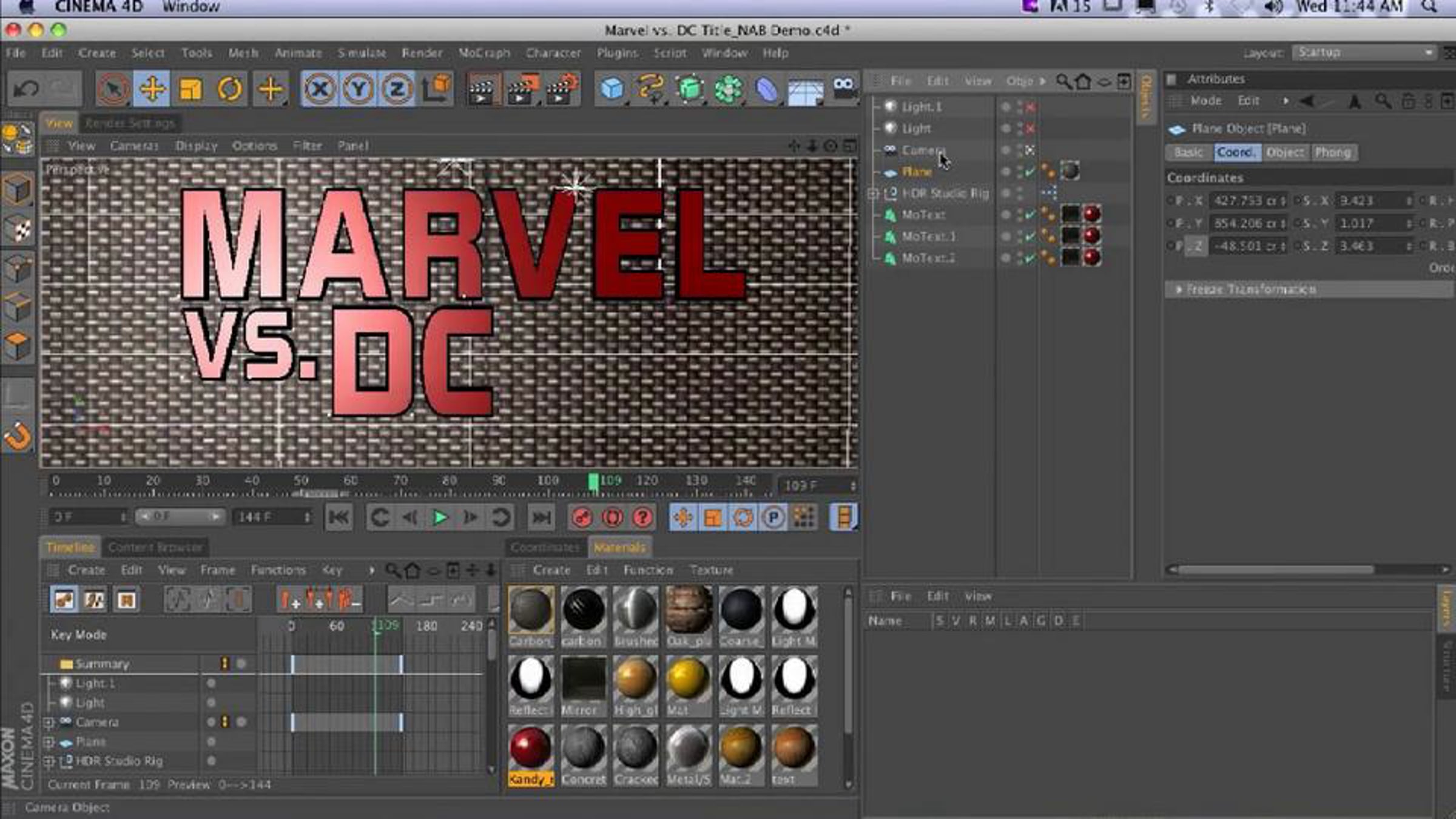Enable the disabled Light object red X

click(x=1030, y=129)
